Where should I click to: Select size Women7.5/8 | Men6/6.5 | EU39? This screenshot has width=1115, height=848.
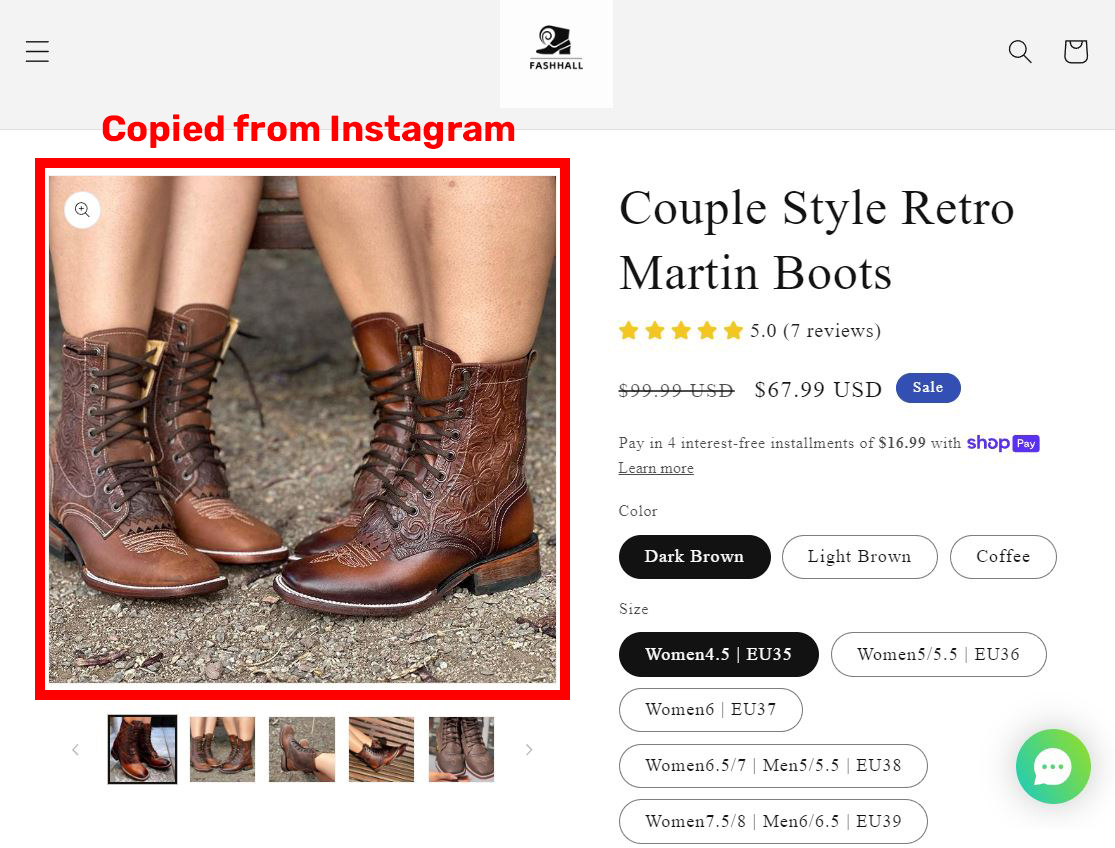[x=773, y=821]
